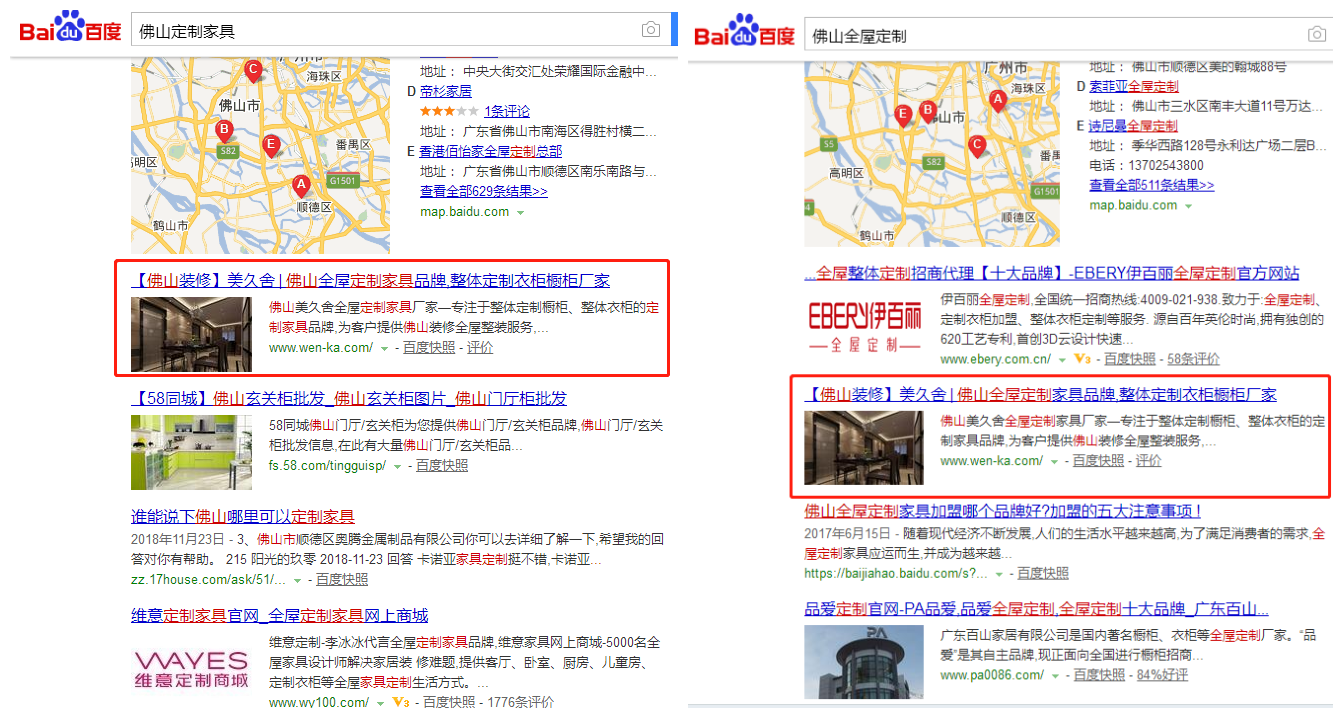Click the EBERY伊百丽 logo thumbnail

pos(866,328)
